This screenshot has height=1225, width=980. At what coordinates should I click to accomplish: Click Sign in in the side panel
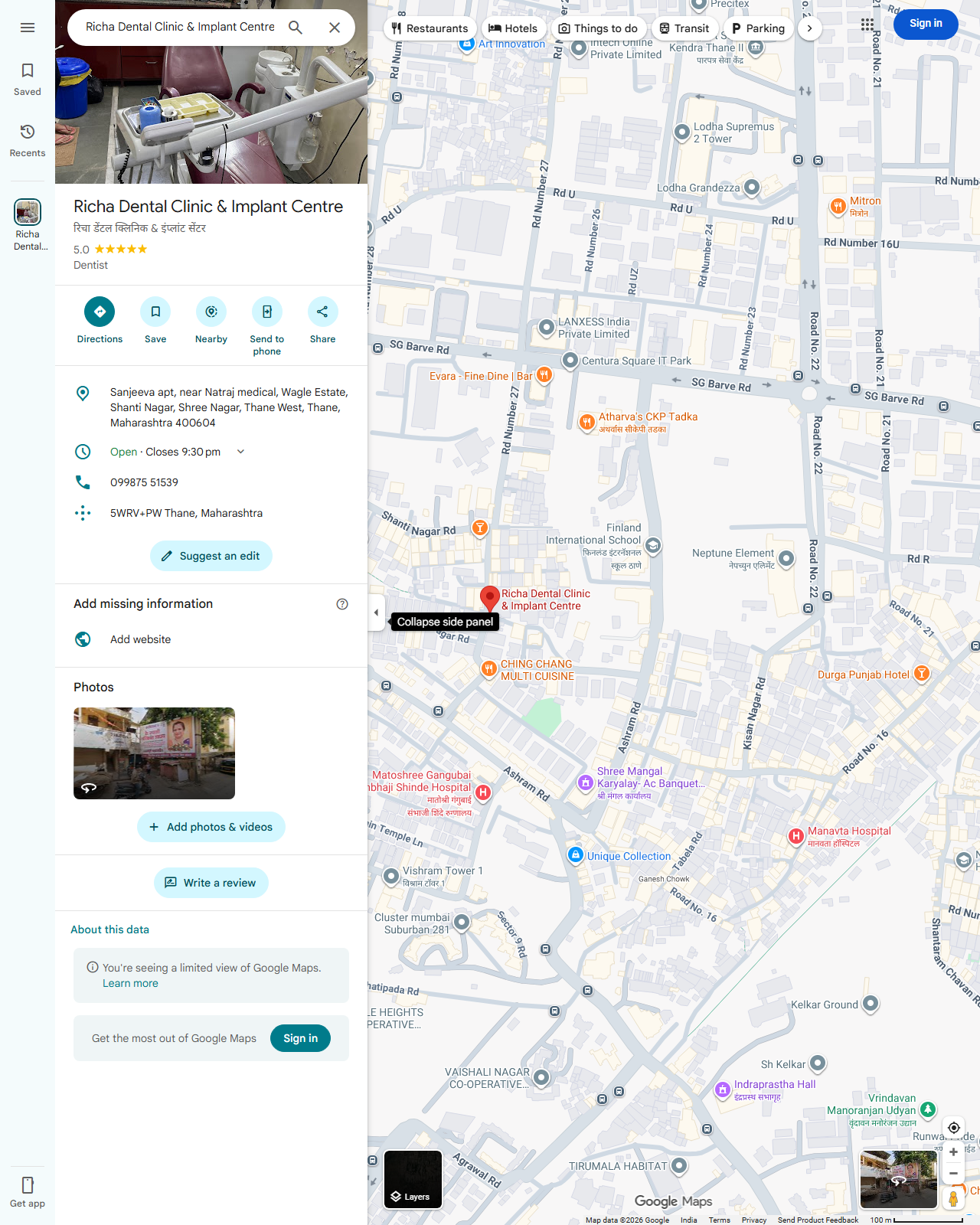point(300,1038)
